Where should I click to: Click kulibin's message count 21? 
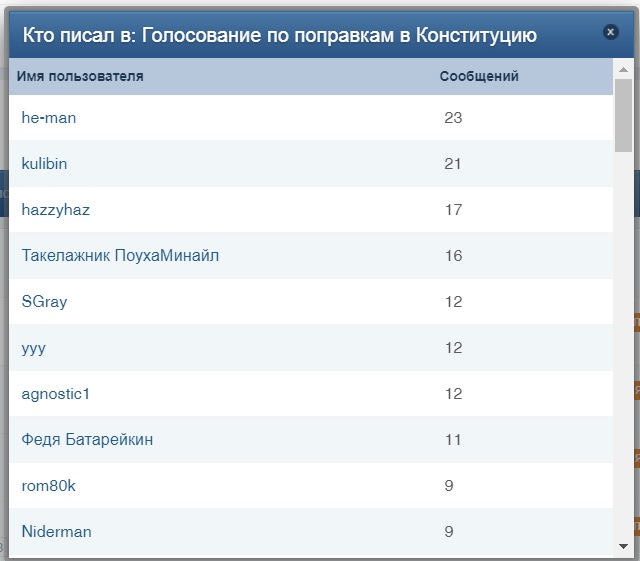coord(453,164)
